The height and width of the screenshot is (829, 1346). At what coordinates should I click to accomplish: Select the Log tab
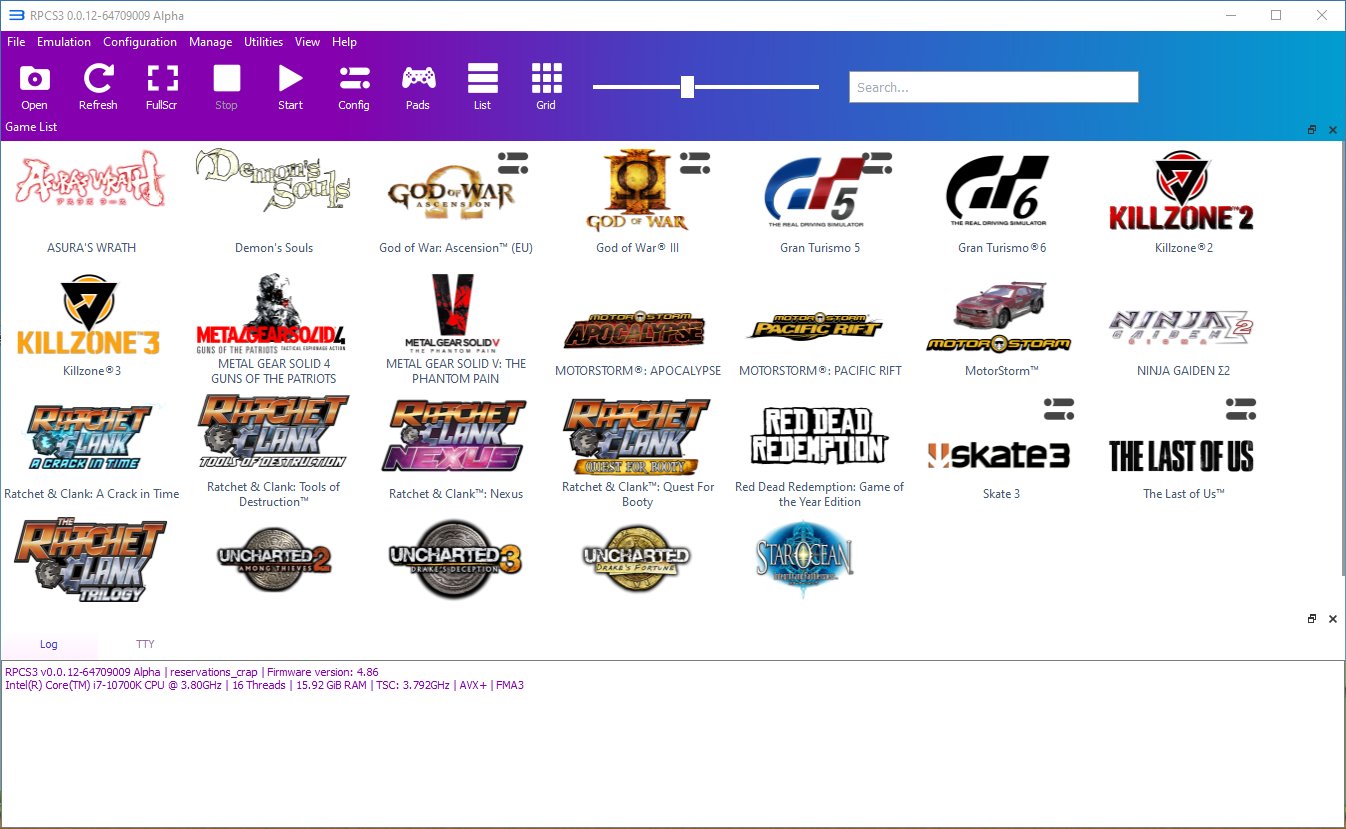[x=48, y=644]
